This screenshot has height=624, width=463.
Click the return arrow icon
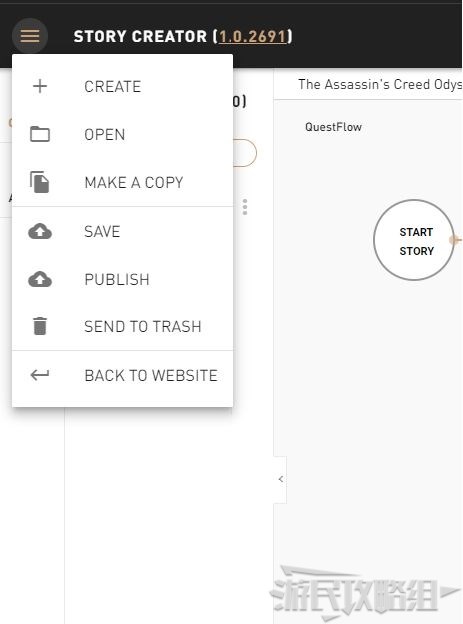[40, 375]
